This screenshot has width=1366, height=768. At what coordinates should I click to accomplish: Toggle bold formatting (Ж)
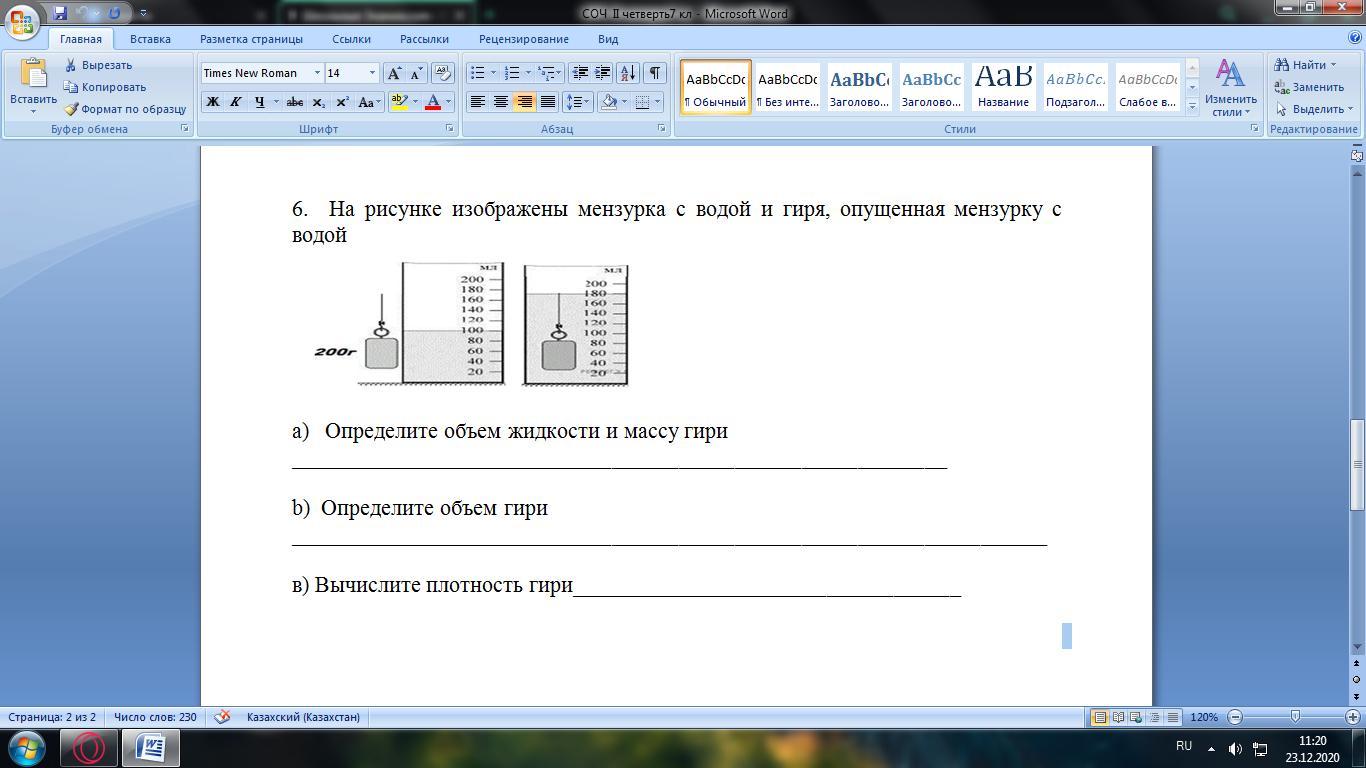(x=212, y=102)
